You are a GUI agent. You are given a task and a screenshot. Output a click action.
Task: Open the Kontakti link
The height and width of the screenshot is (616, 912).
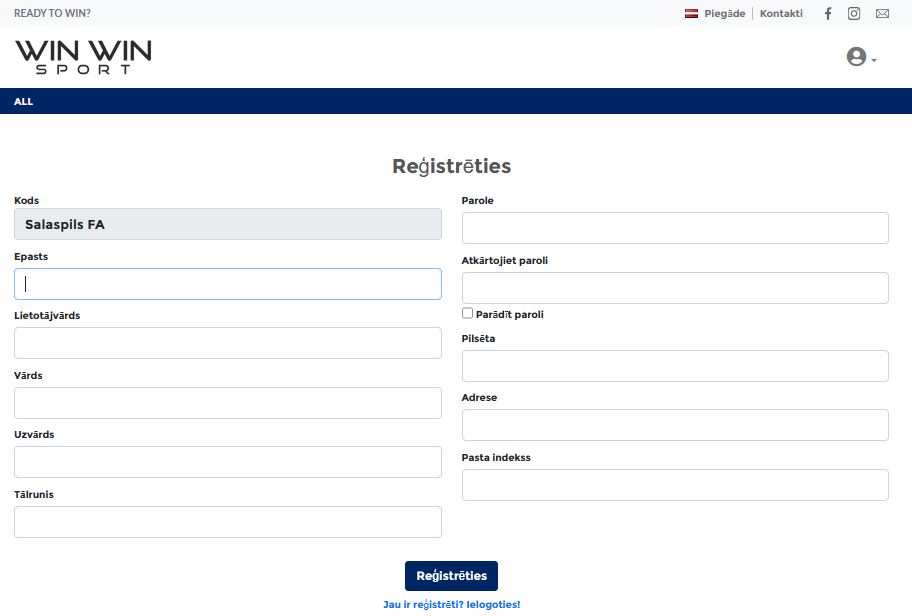pyautogui.click(x=781, y=13)
